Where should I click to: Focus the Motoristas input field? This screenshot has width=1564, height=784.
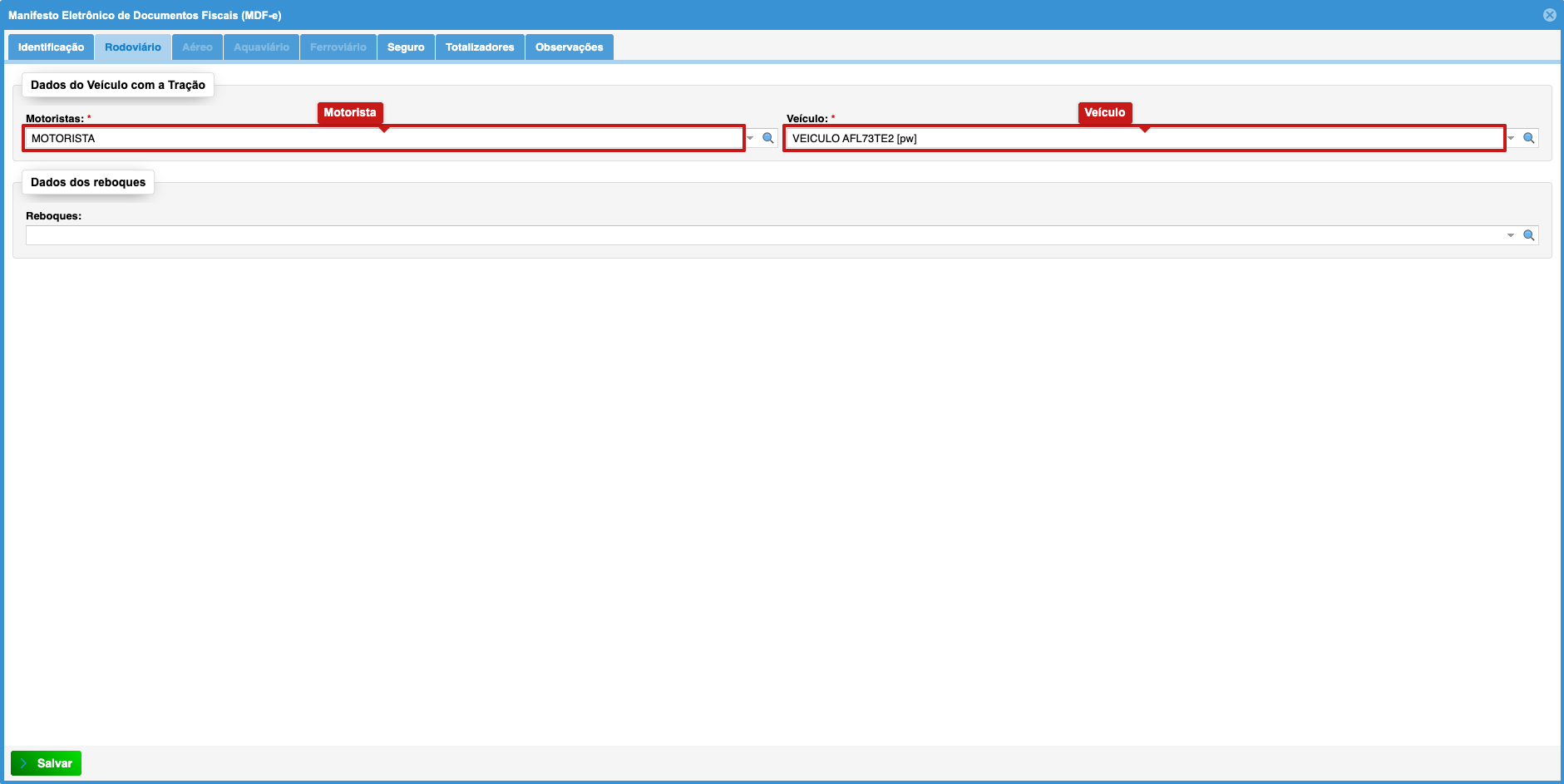click(384, 138)
